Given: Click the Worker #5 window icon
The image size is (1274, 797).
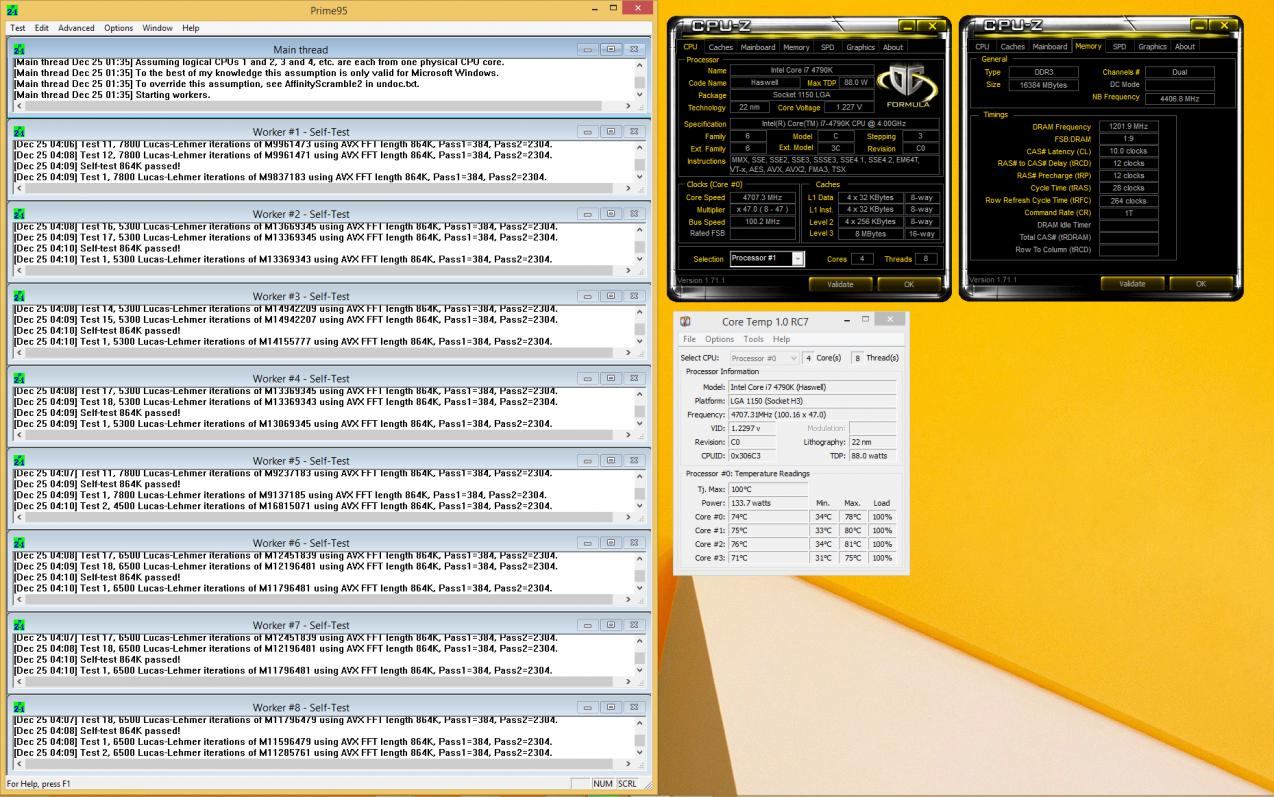Looking at the screenshot, I should point(19,461).
